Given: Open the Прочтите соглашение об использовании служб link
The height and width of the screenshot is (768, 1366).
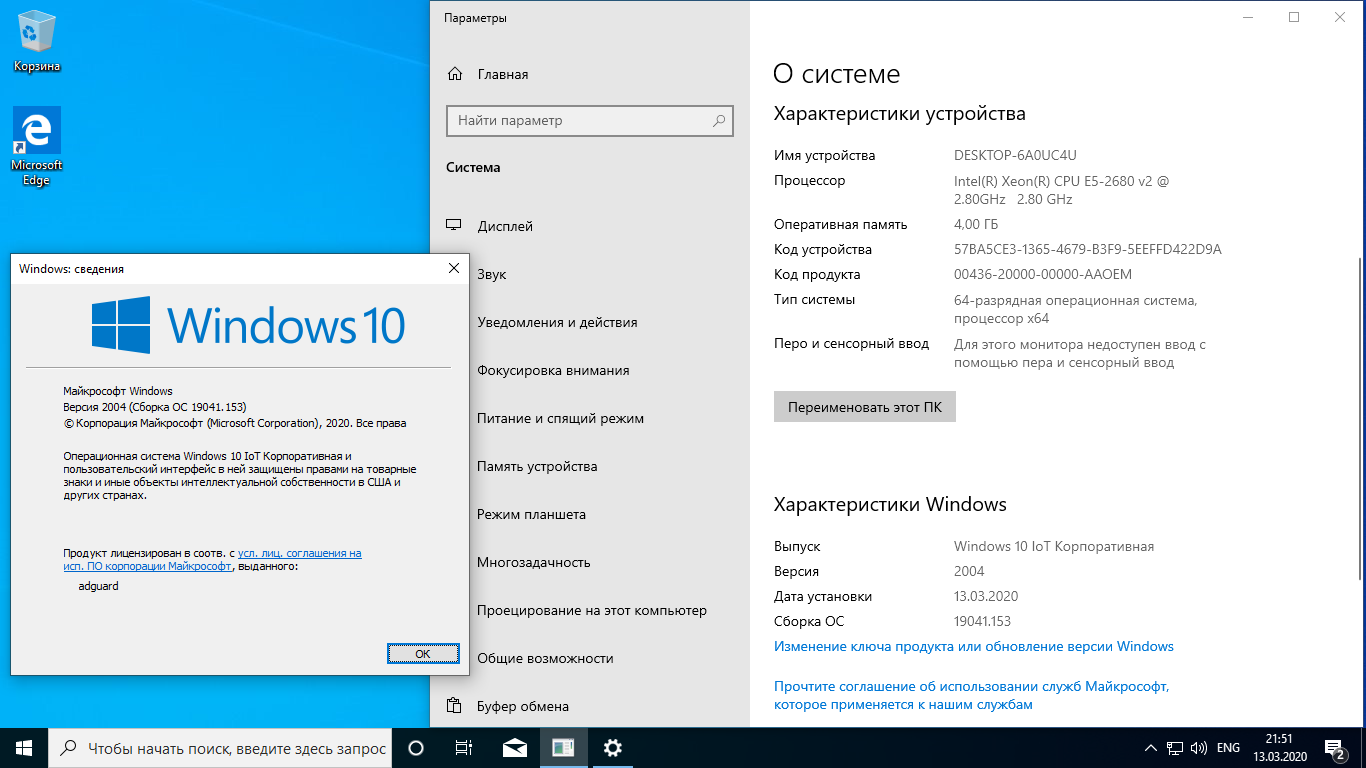Looking at the screenshot, I should [972, 696].
